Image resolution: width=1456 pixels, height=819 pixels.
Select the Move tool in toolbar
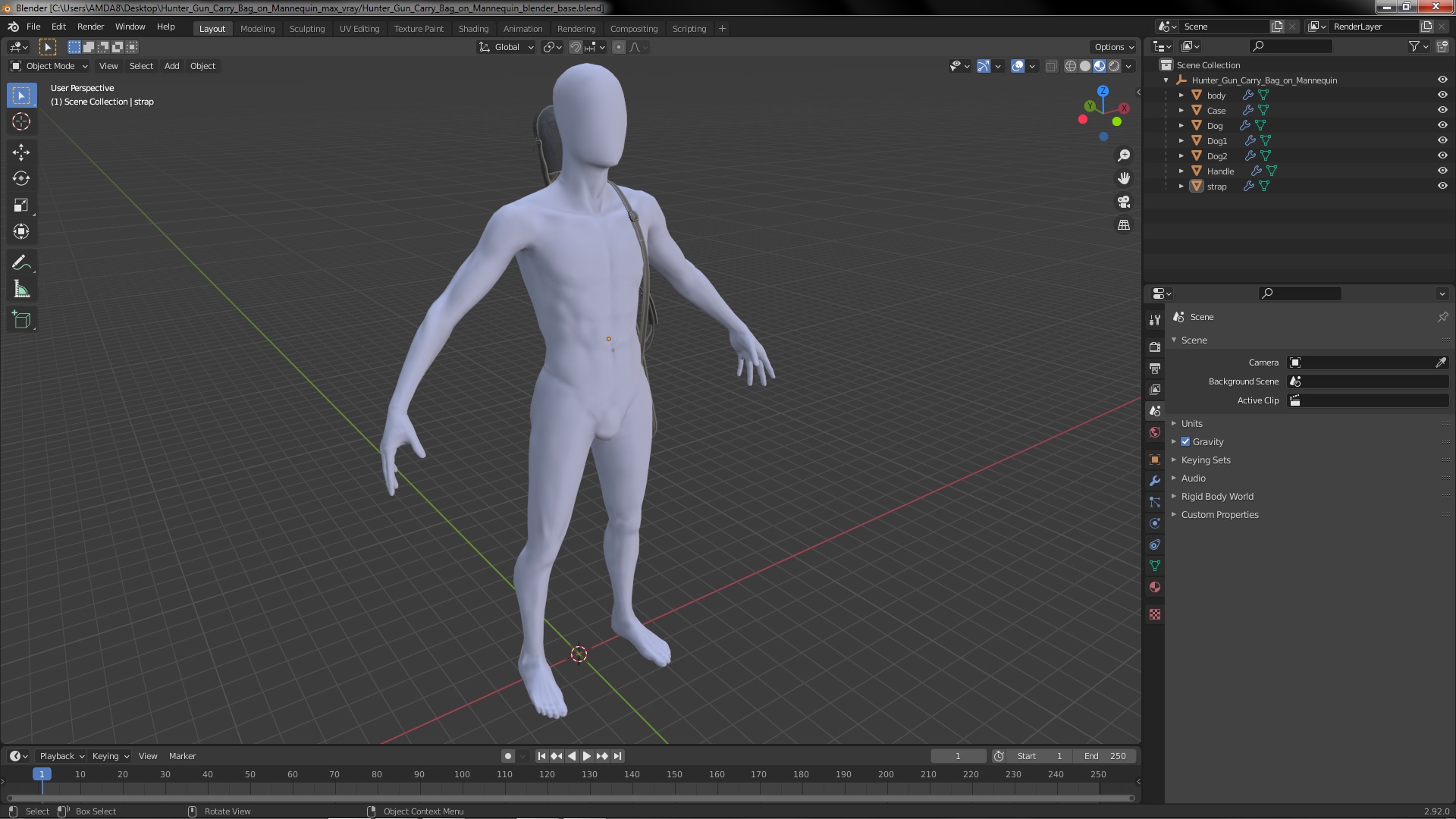click(21, 152)
